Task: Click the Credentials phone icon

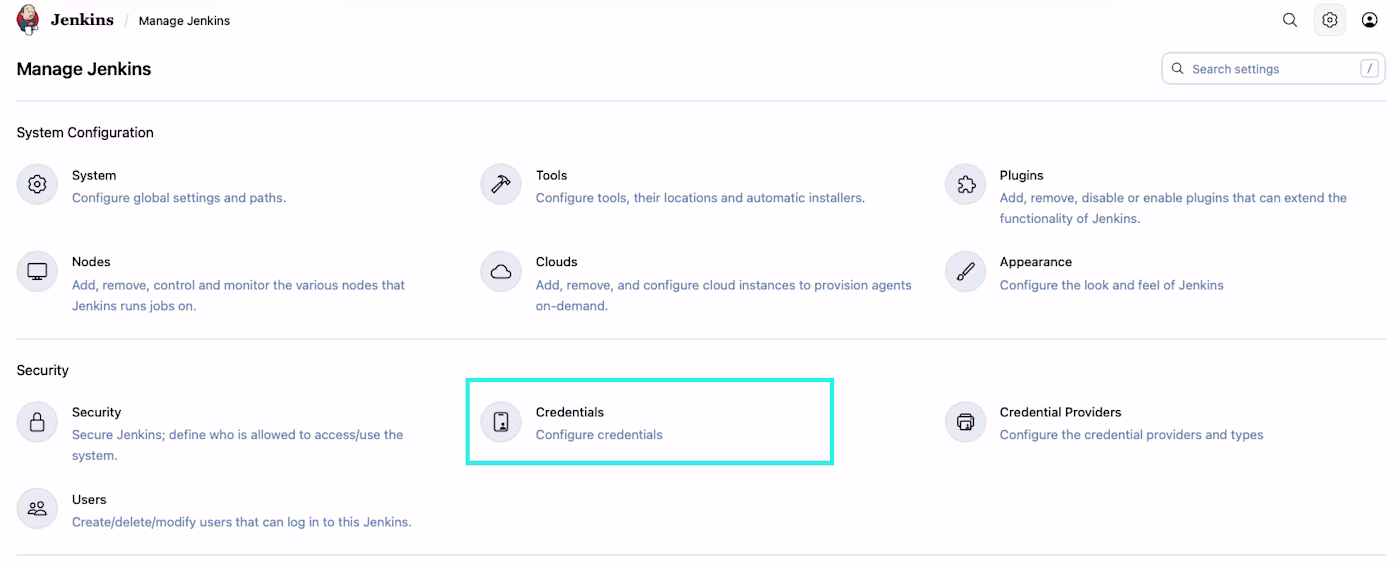Action: tap(501, 422)
